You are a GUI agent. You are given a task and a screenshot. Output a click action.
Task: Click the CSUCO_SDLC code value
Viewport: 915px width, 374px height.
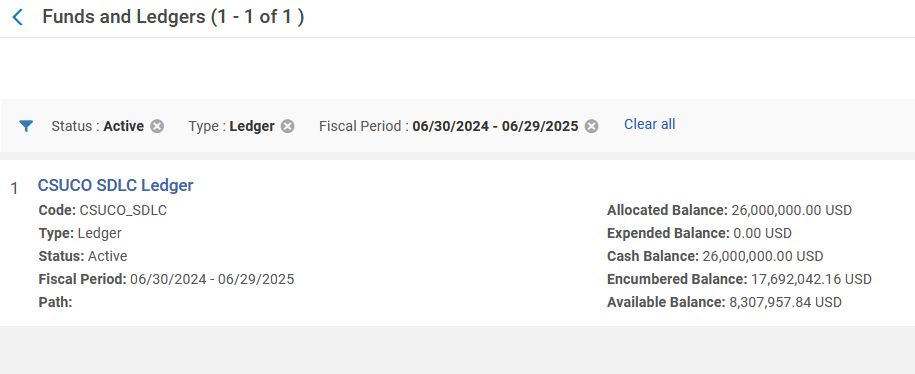[x=123, y=210]
